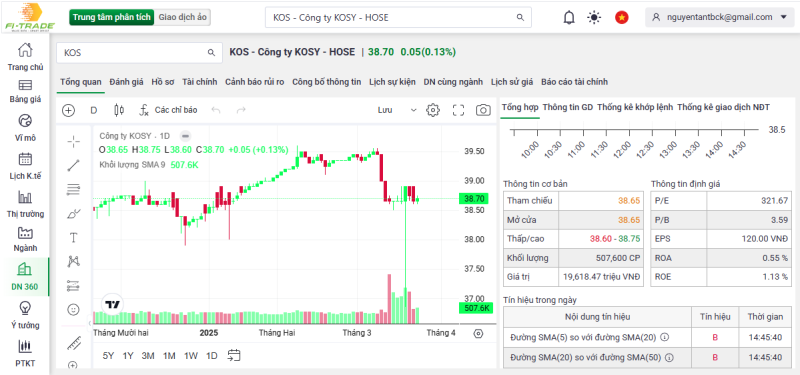Screen dimensions: 800x375
Task: Open the Đánh giá tab
Action: tap(127, 82)
